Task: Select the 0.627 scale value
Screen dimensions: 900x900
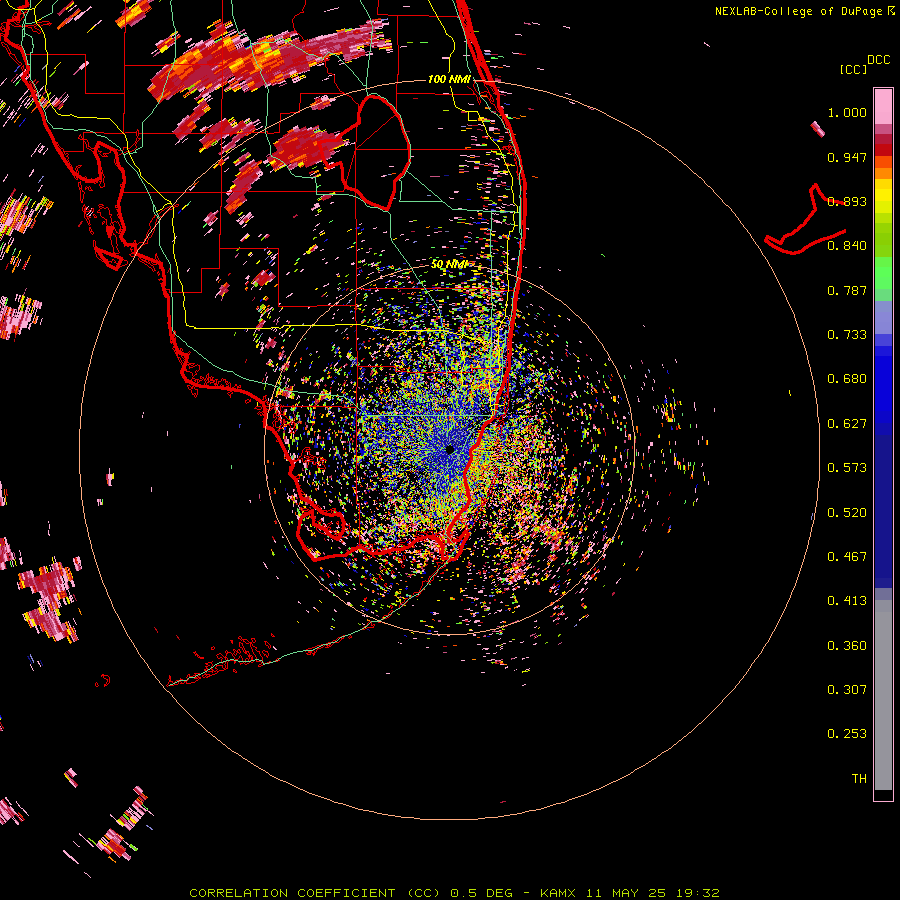Action: click(x=847, y=424)
